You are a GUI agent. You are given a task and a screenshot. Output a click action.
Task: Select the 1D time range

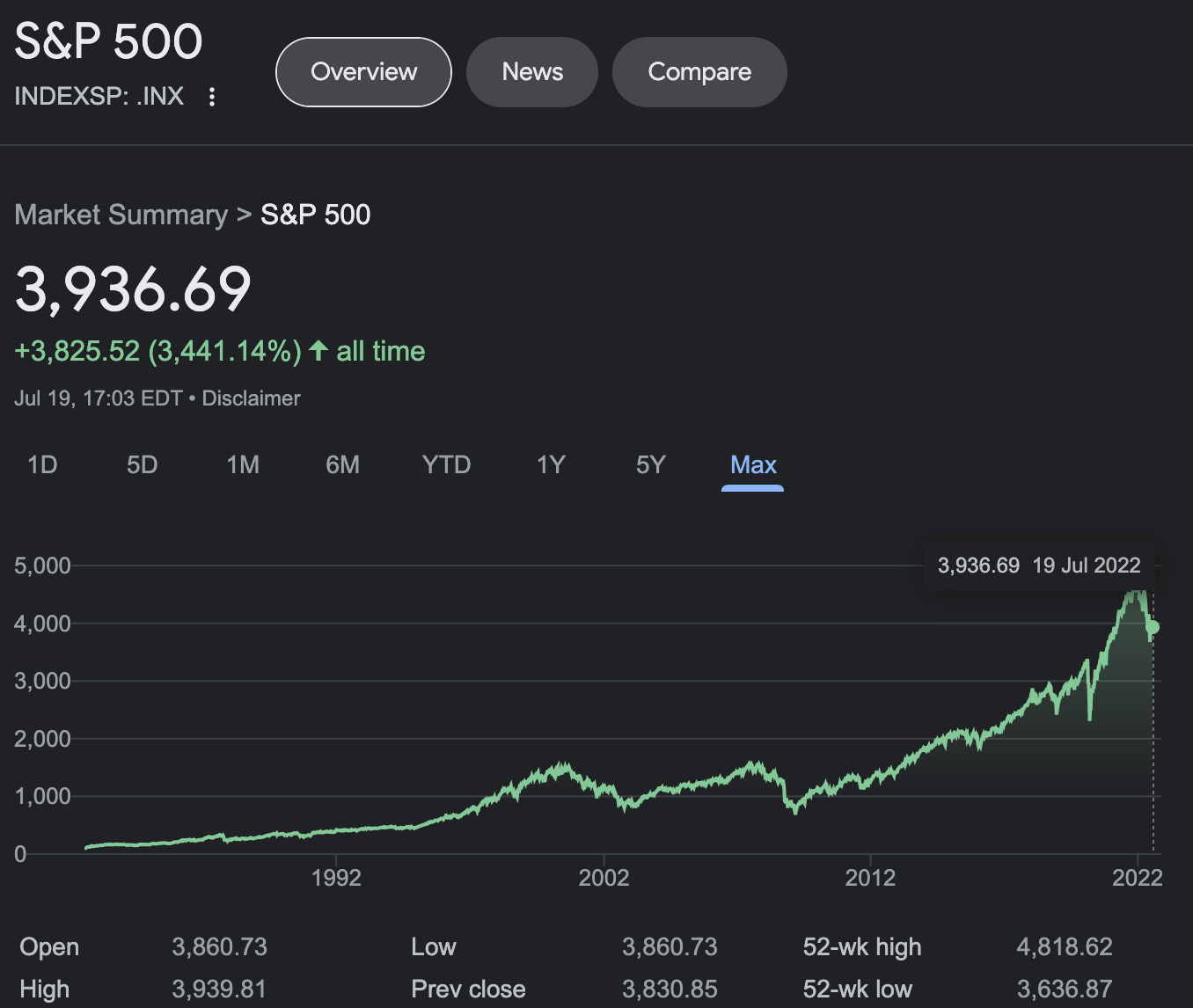[x=42, y=464]
